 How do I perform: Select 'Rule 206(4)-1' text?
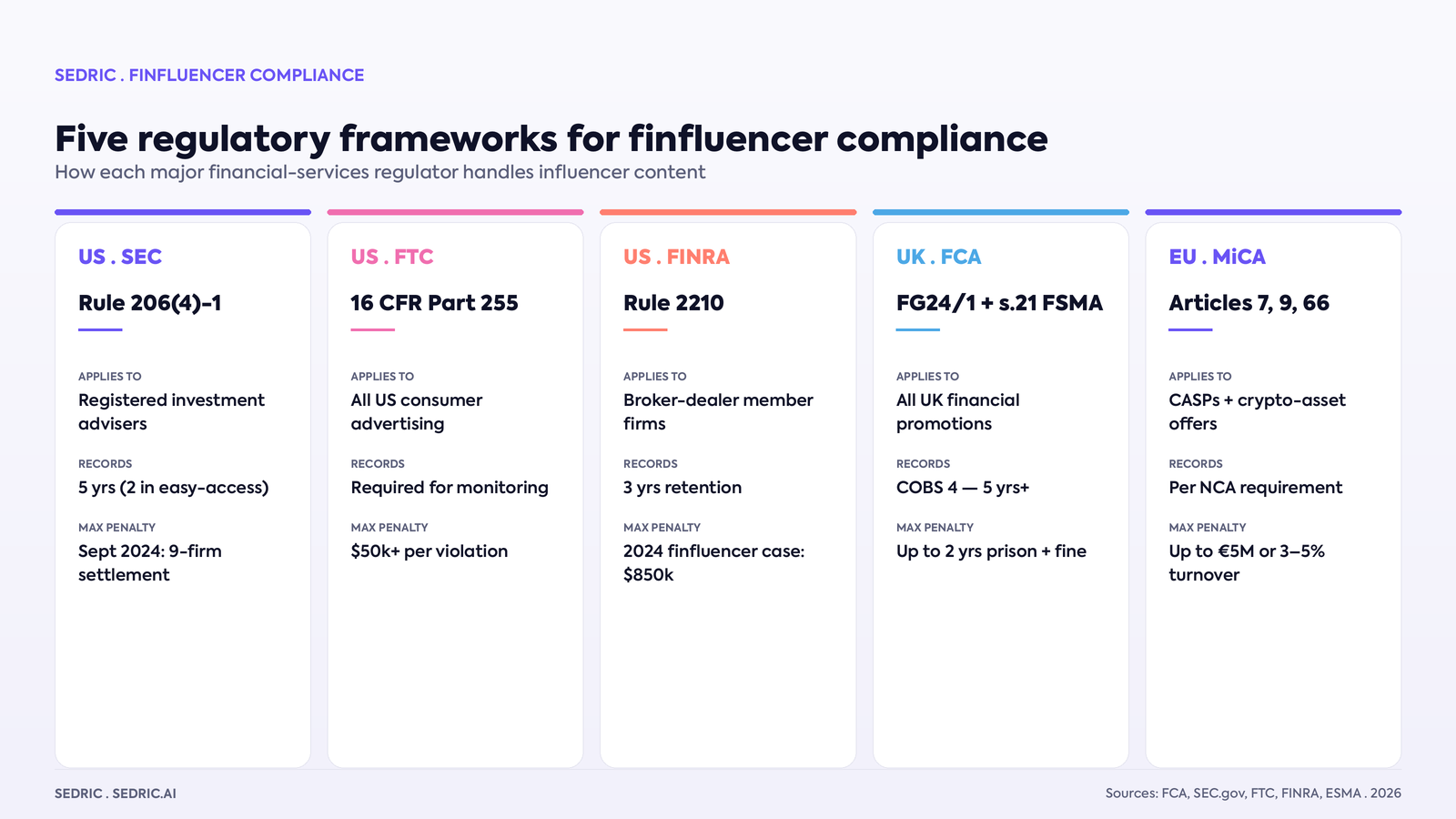click(x=150, y=303)
